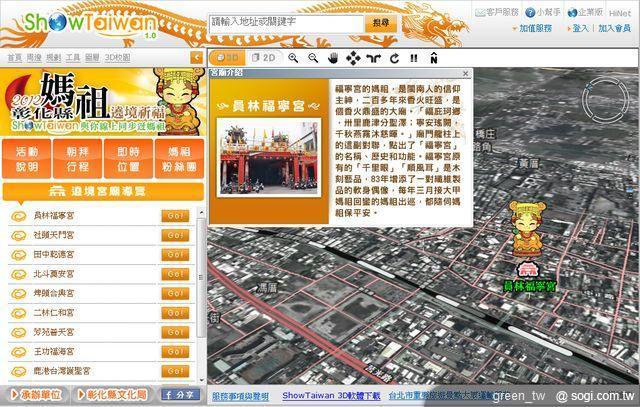Switch to 2D view mode
The image size is (640, 407).
coord(264,58)
